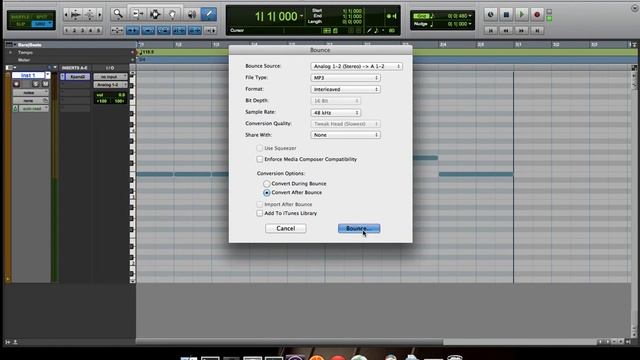Open Format Interleaved dropdown

(346, 89)
